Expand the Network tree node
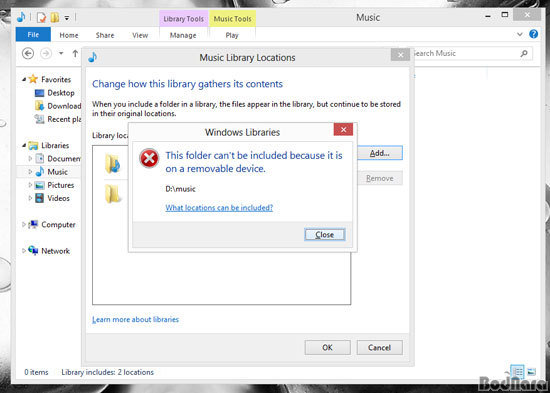The width and height of the screenshot is (550, 393). (x=24, y=251)
